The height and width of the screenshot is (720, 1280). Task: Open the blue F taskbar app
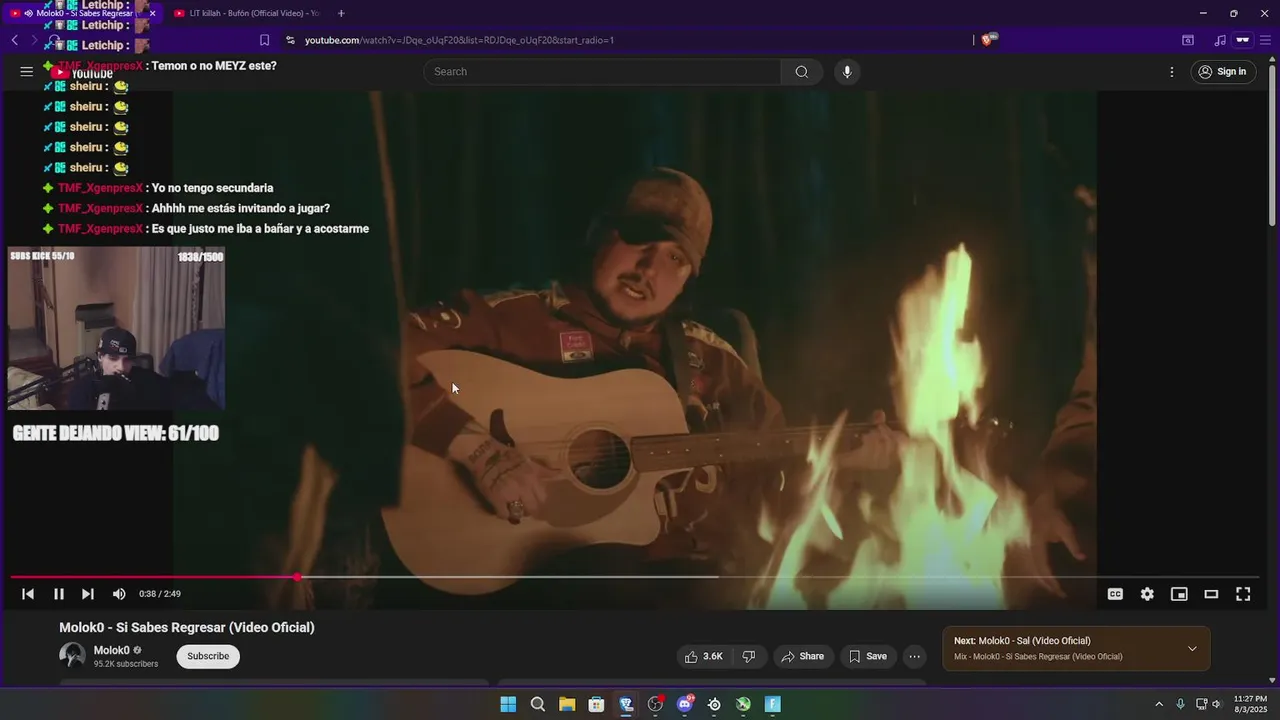point(773,704)
